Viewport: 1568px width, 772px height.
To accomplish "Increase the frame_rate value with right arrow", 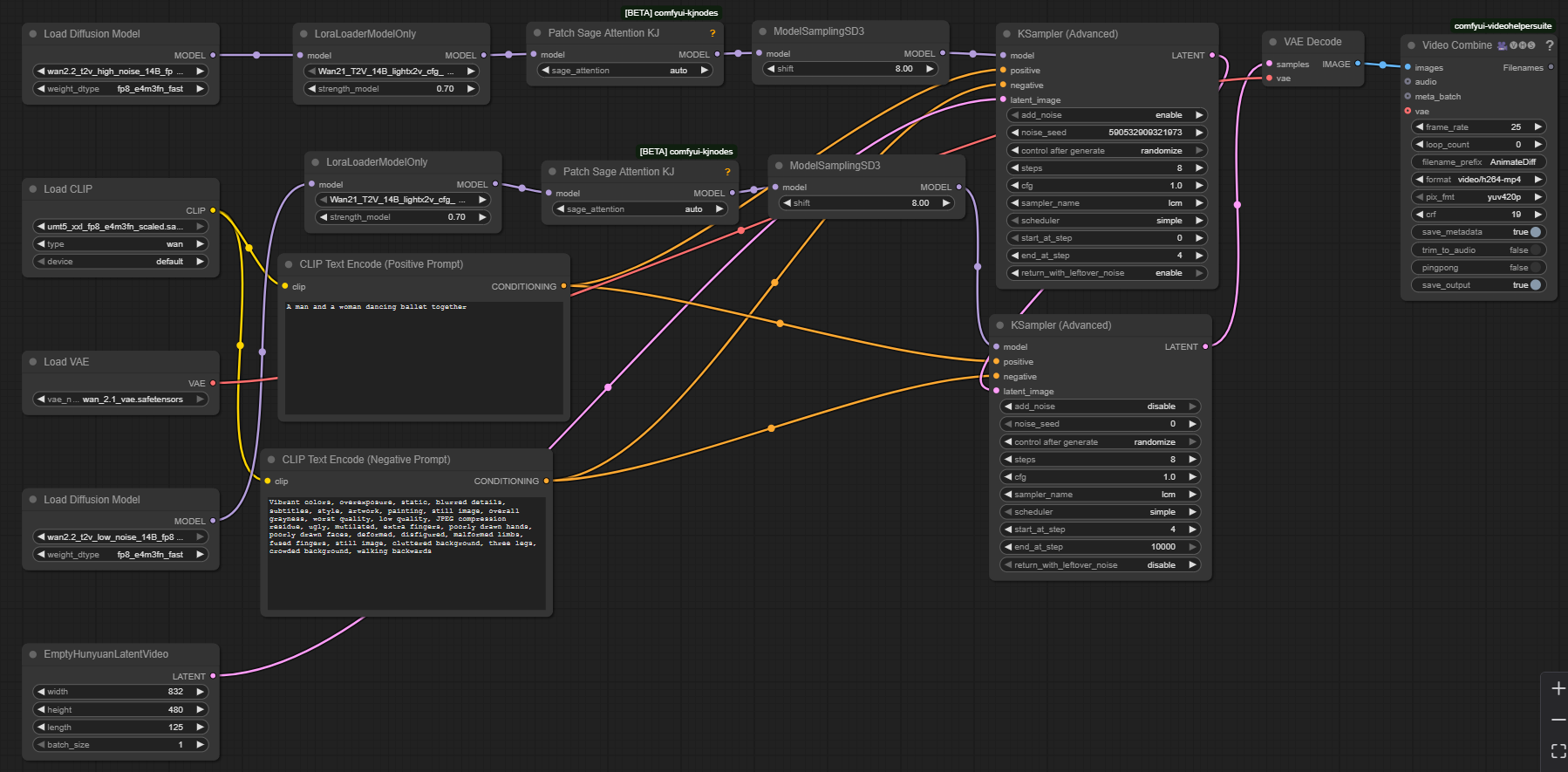I will pyautogui.click(x=1538, y=127).
